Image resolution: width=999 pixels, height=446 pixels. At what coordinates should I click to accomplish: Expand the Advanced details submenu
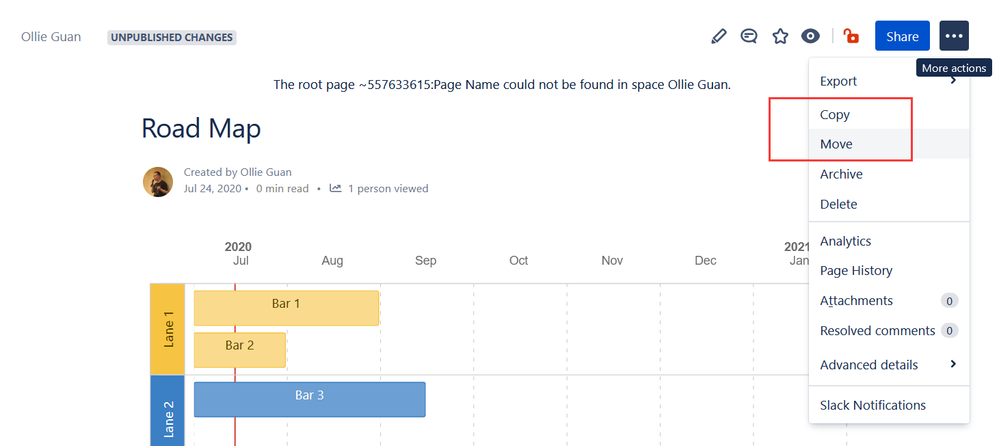(x=889, y=365)
